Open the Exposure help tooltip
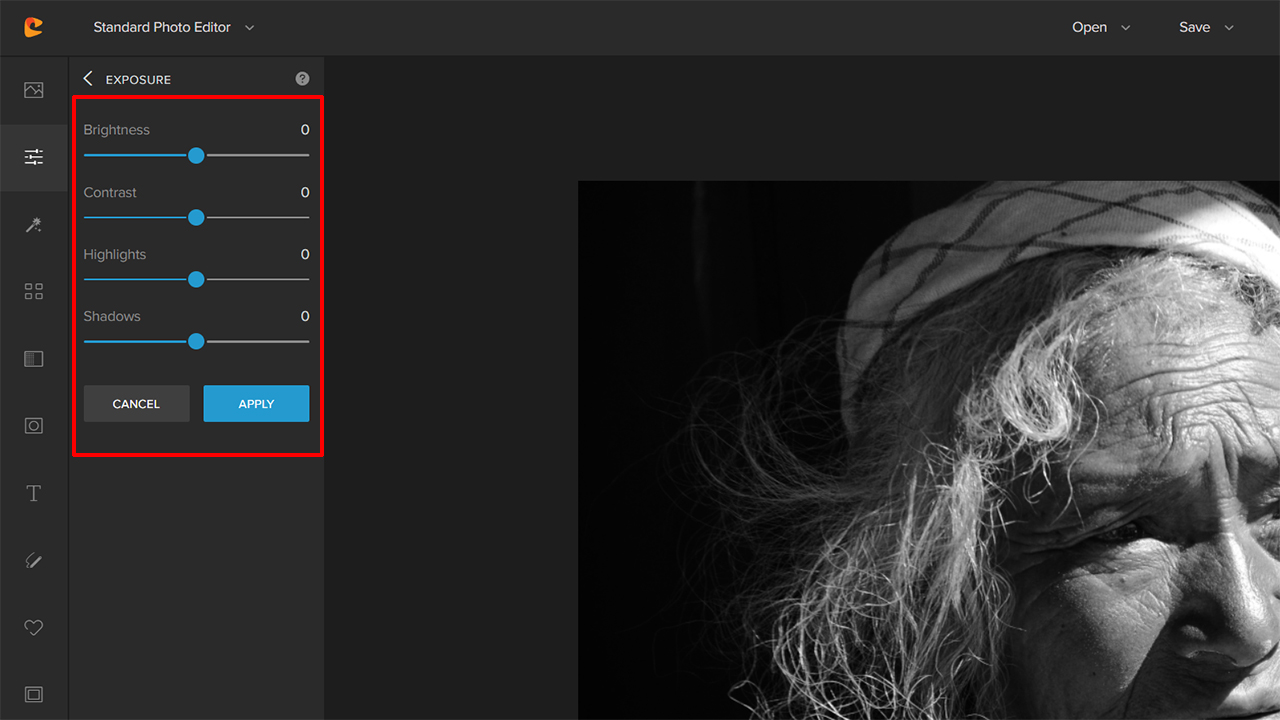The image size is (1280, 720). coord(302,78)
